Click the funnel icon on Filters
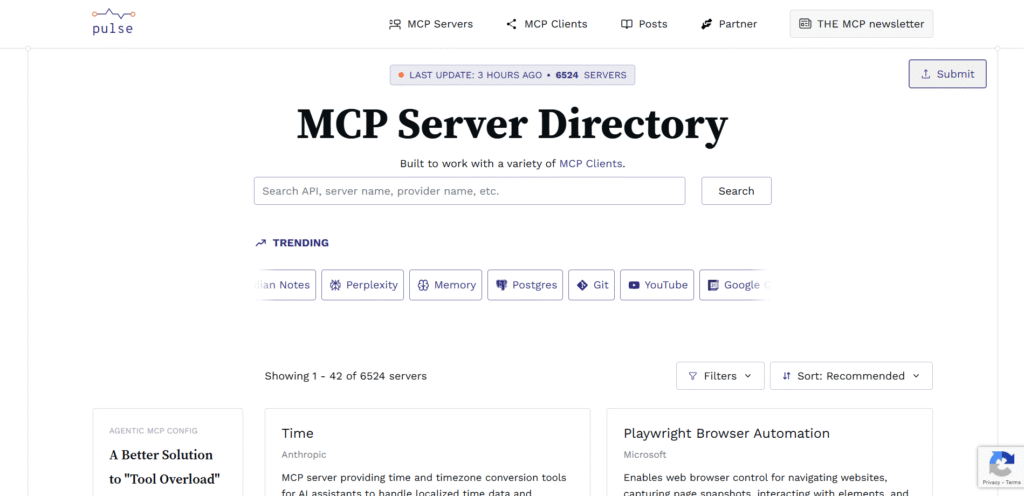This screenshot has width=1024, height=496. pos(693,376)
